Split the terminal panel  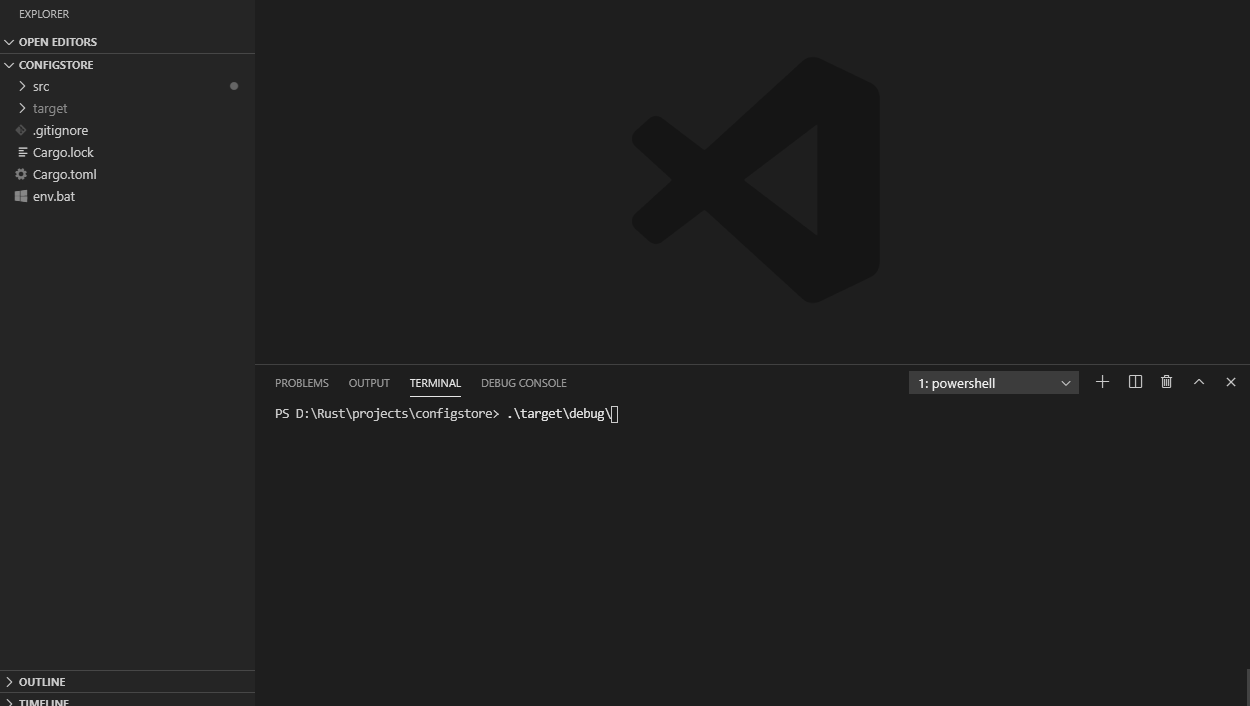point(1135,382)
